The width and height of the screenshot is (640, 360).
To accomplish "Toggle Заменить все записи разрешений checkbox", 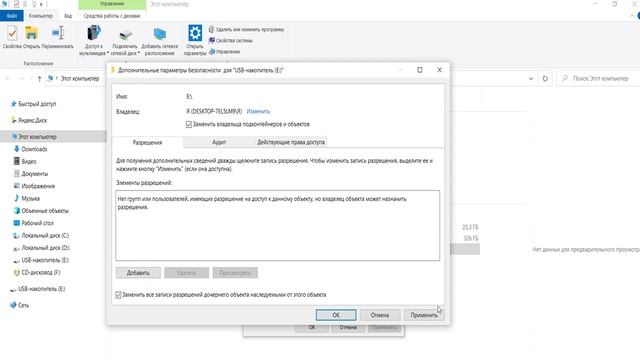I will (118, 295).
